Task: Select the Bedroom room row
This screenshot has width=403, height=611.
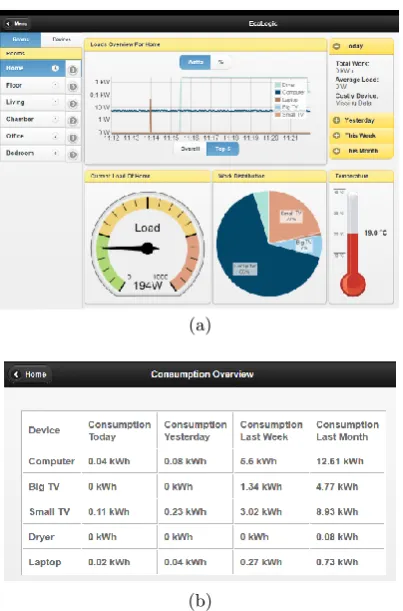Action: [x=32, y=153]
